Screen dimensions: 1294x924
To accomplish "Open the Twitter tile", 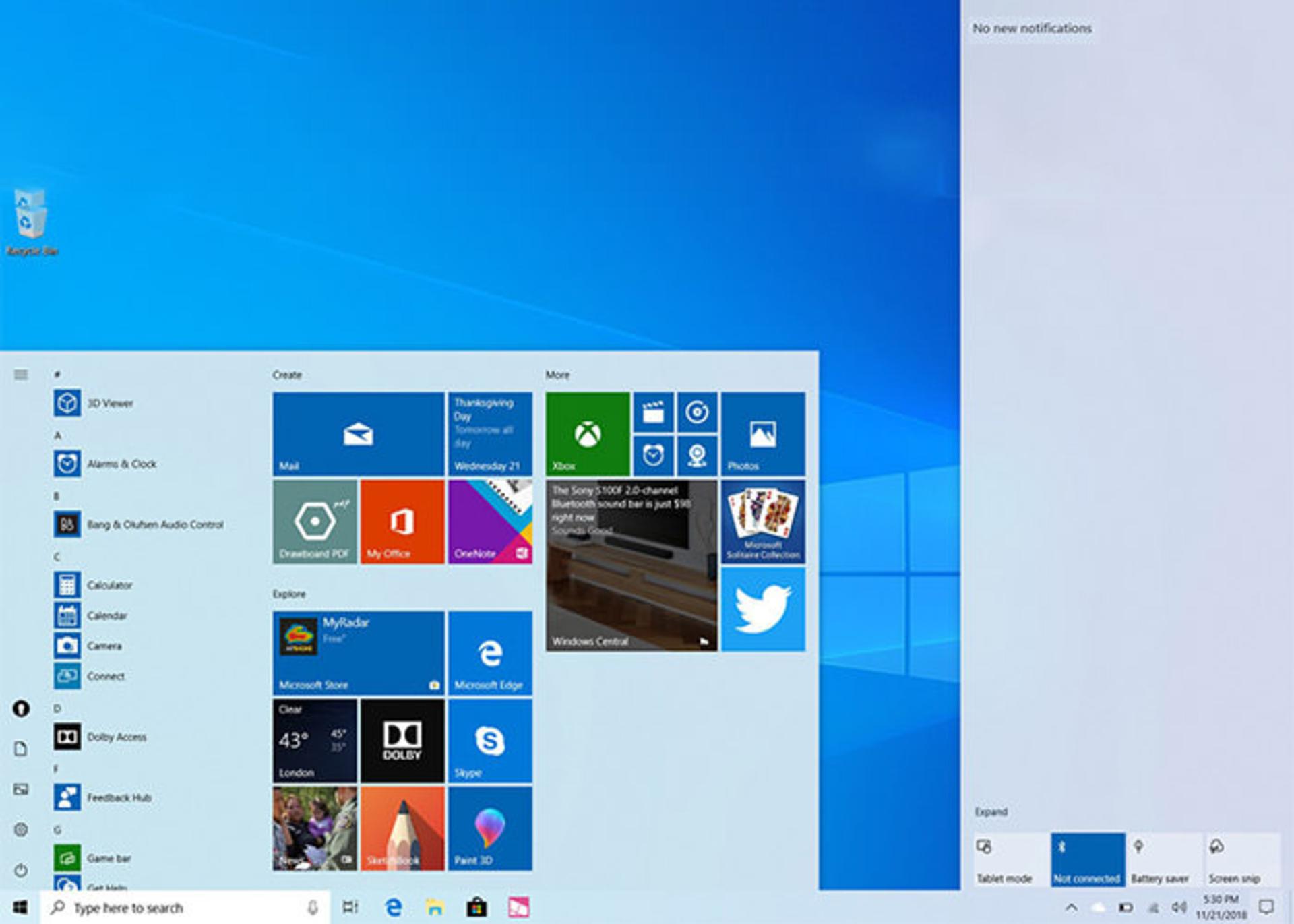I will click(x=763, y=609).
